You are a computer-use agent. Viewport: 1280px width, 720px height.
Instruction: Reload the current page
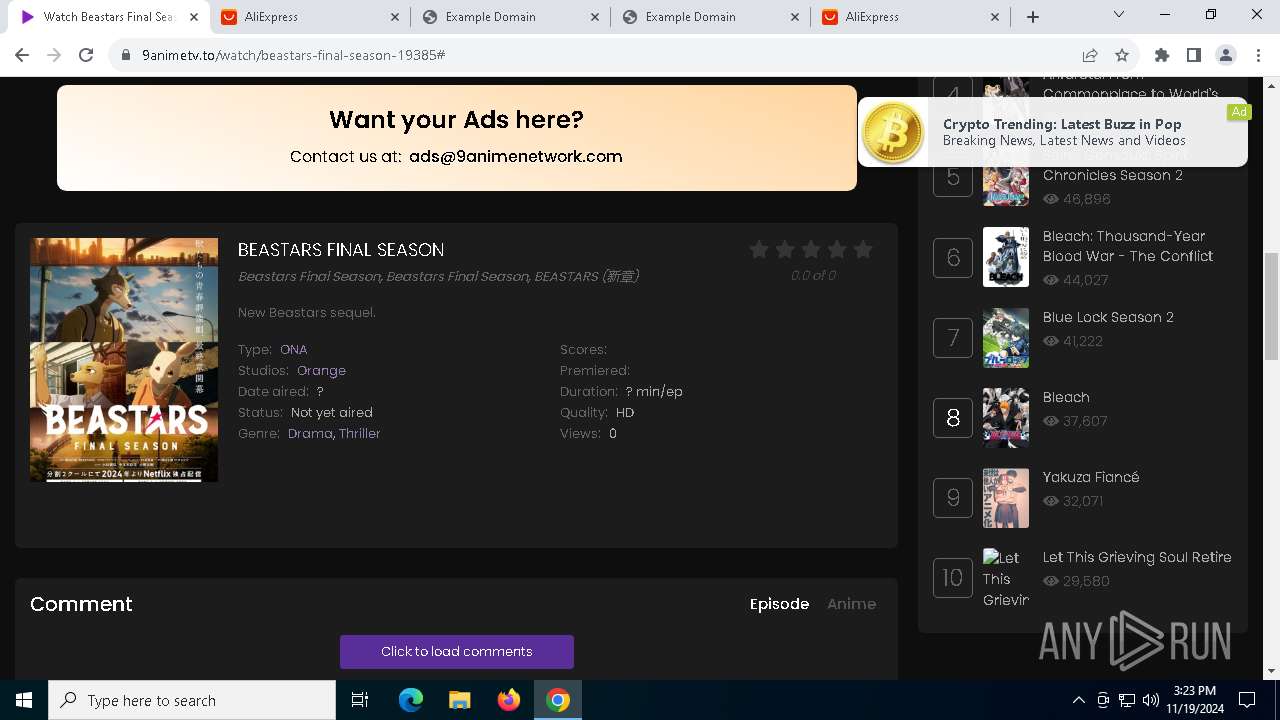[86, 55]
